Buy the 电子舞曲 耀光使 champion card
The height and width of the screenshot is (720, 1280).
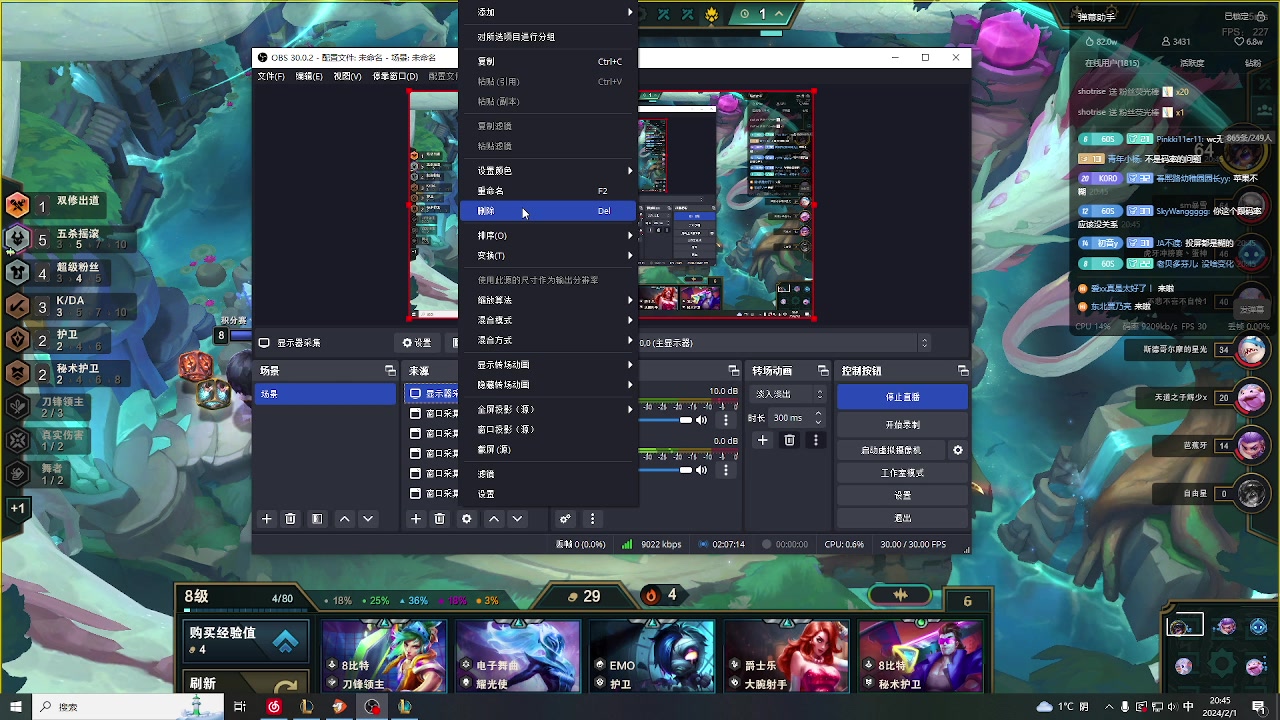coord(517,657)
